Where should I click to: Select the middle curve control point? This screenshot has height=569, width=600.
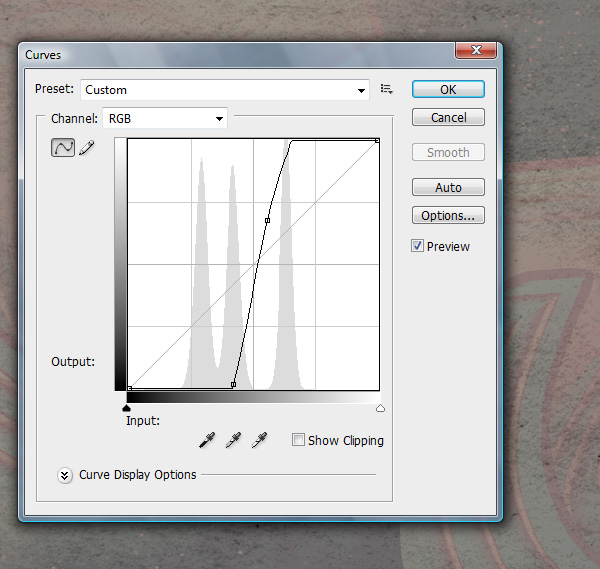(267, 220)
